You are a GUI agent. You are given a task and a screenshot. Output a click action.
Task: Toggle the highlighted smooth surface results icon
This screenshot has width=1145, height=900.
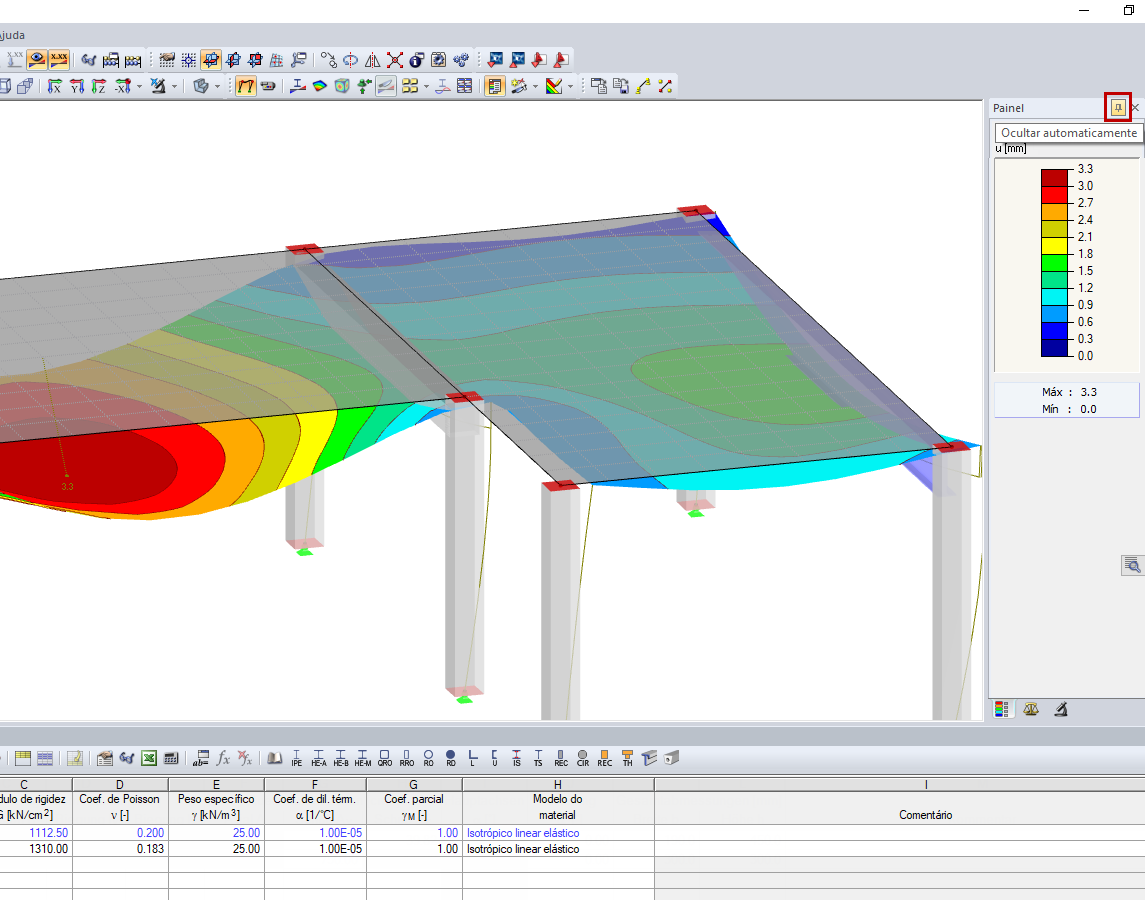(x=386, y=86)
